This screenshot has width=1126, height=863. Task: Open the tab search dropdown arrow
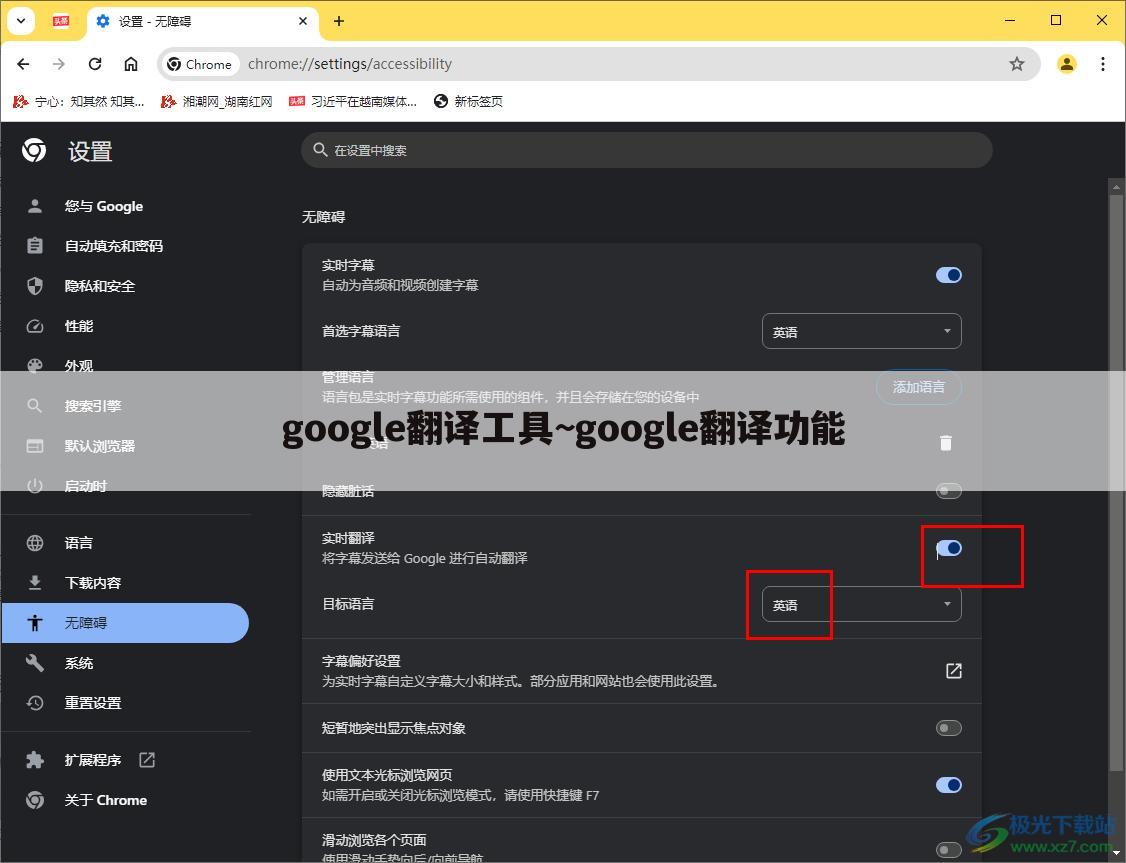pos(21,21)
